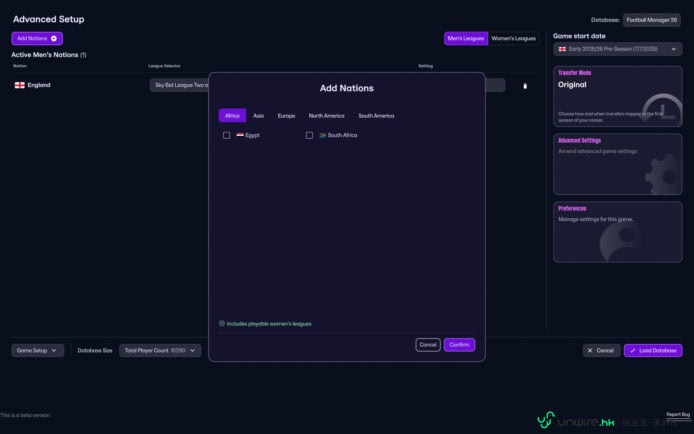
Task: Choose the South America tab
Action: click(x=376, y=115)
